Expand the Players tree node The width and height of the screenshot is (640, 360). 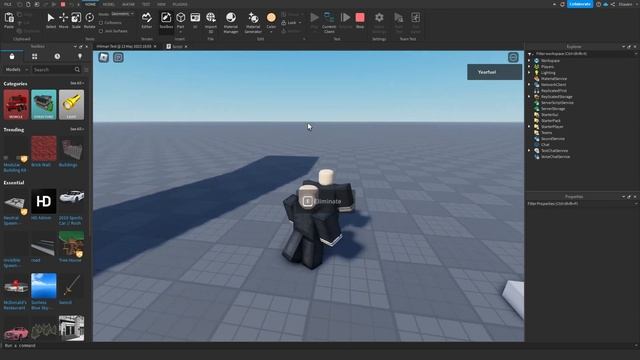tap(529, 67)
